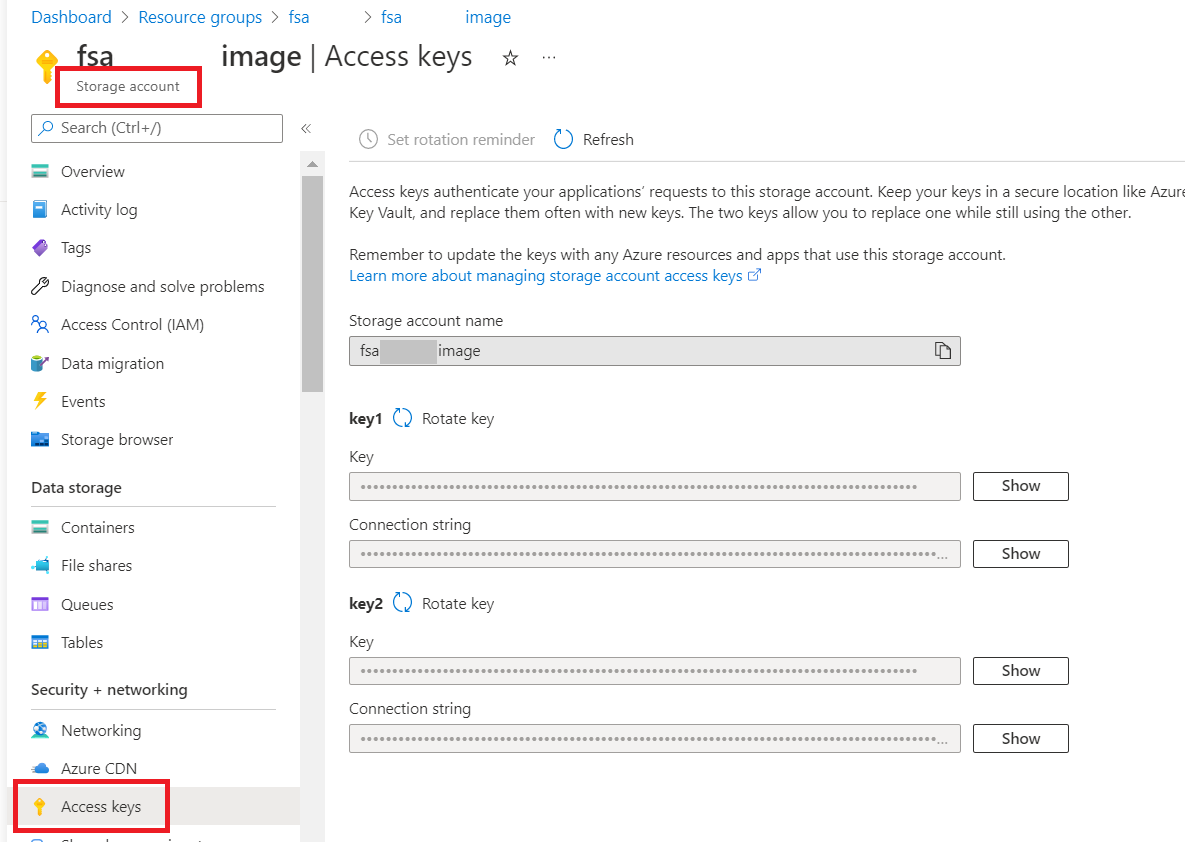Click the Events lightning bolt icon
Viewport: 1185px width, 842px height.
40,402
